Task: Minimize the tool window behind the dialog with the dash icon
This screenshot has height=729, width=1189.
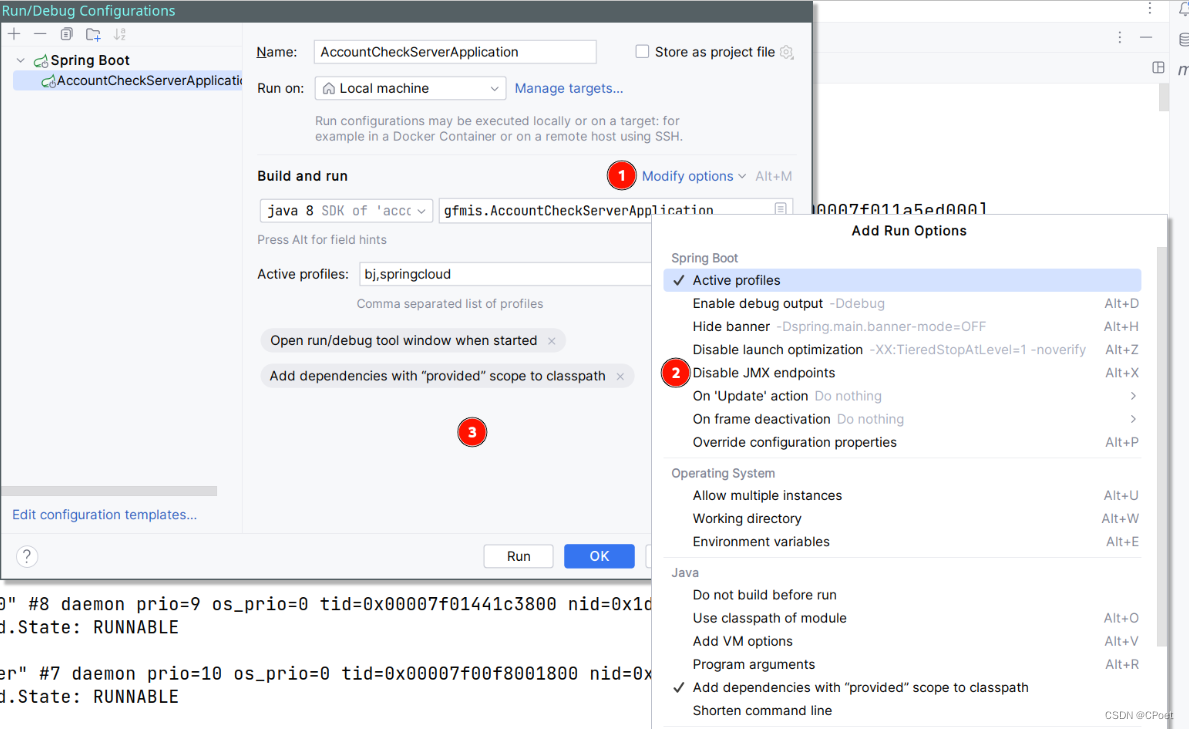Action: point(1146,37)
